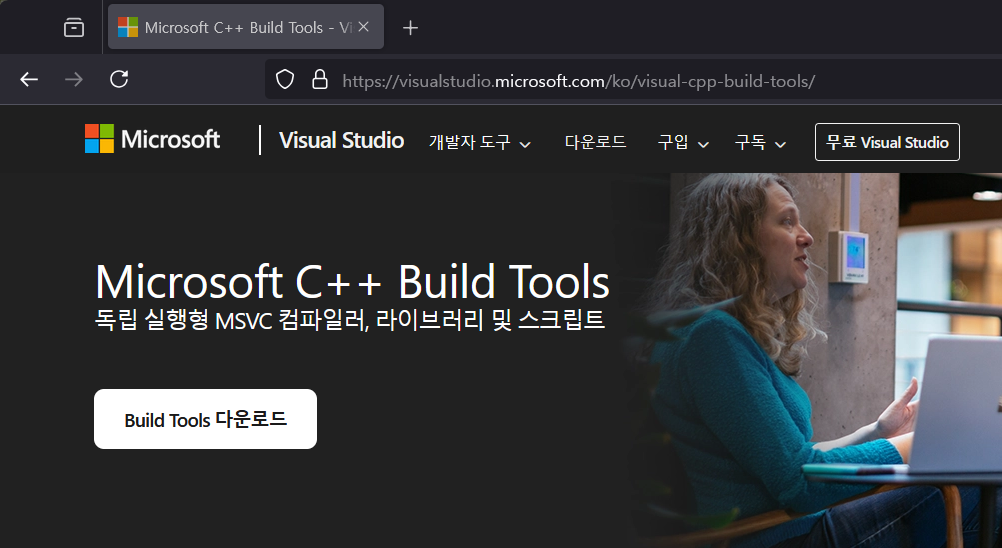Click Build Tools 다운로드 button
This screenshot has width=1002, height=548.
point(205,419)
